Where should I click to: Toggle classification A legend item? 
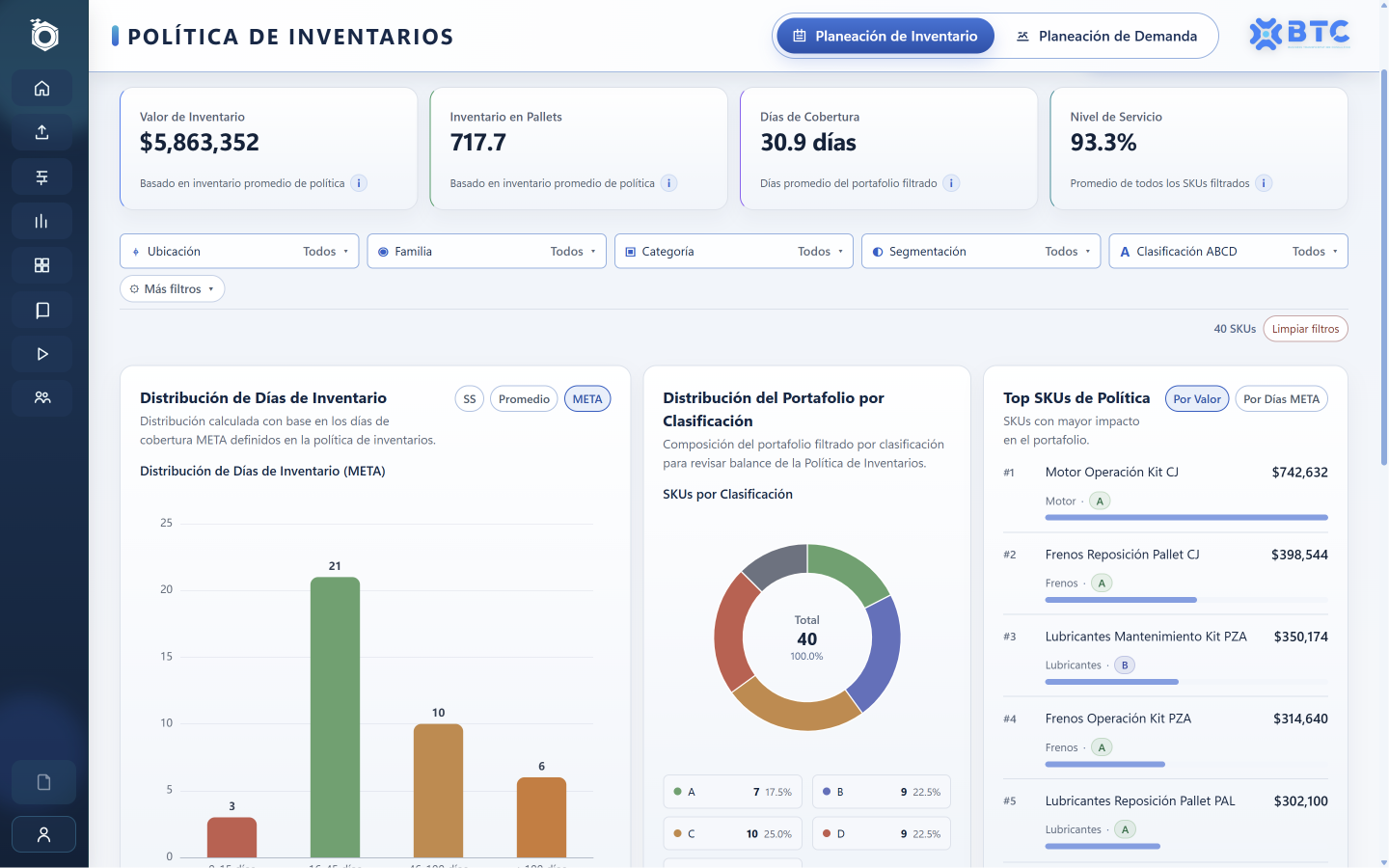(733, 792)
